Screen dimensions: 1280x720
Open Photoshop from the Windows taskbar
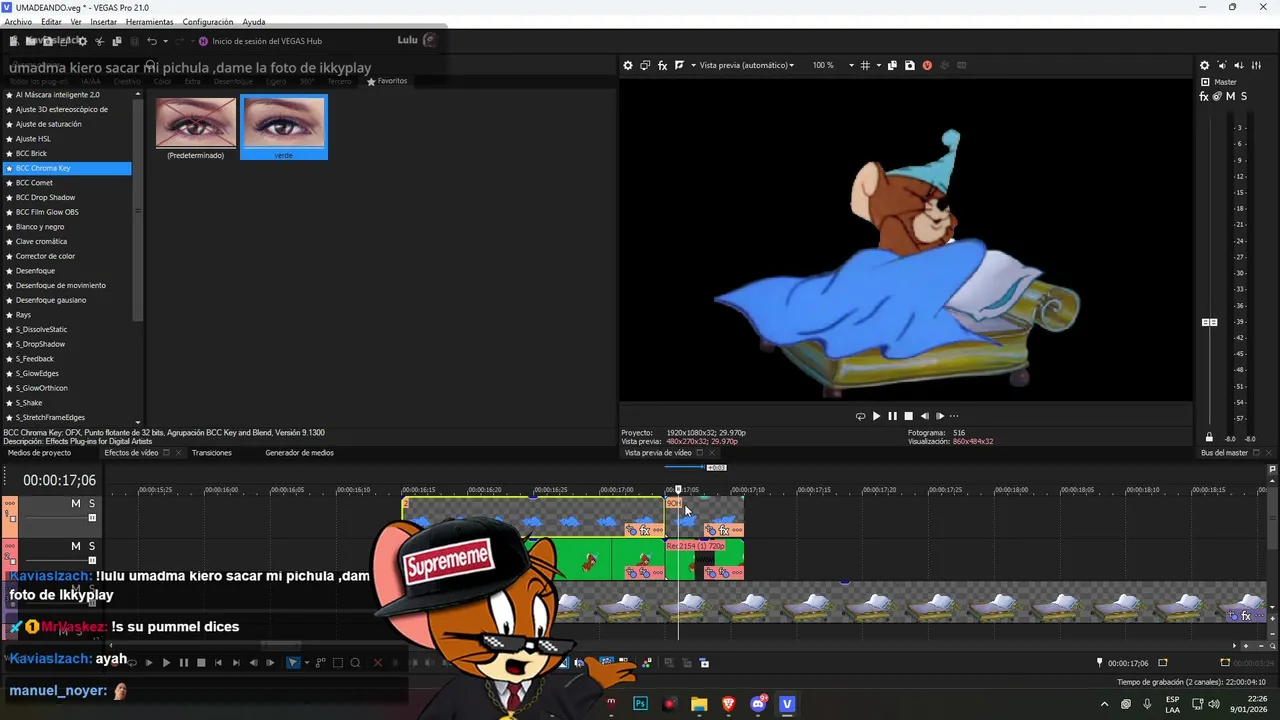point(641,704)
